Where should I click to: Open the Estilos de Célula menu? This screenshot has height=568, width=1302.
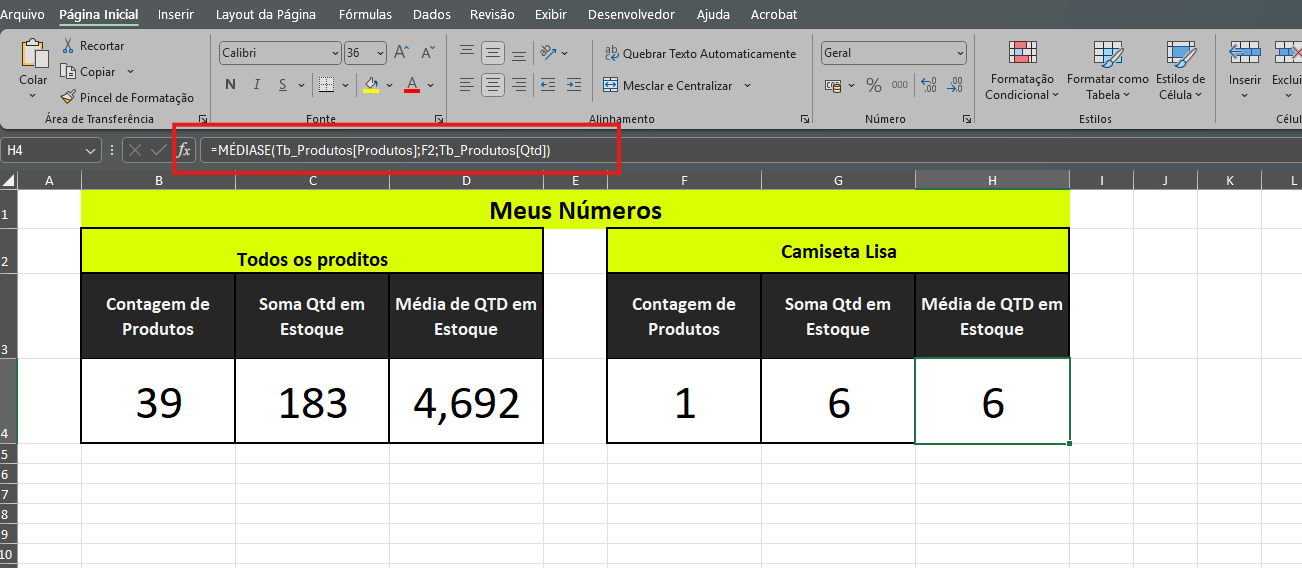click(x=1181, y=70)
